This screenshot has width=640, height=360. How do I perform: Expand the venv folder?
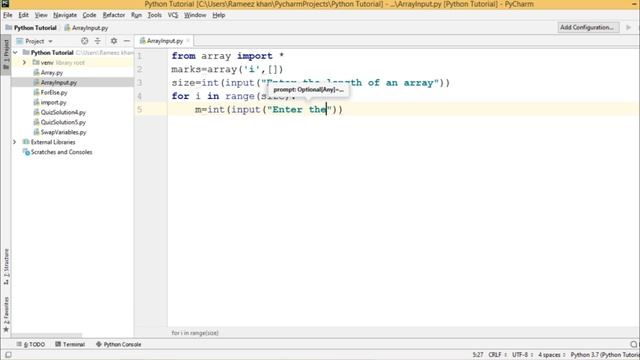[x=24, y=62]
